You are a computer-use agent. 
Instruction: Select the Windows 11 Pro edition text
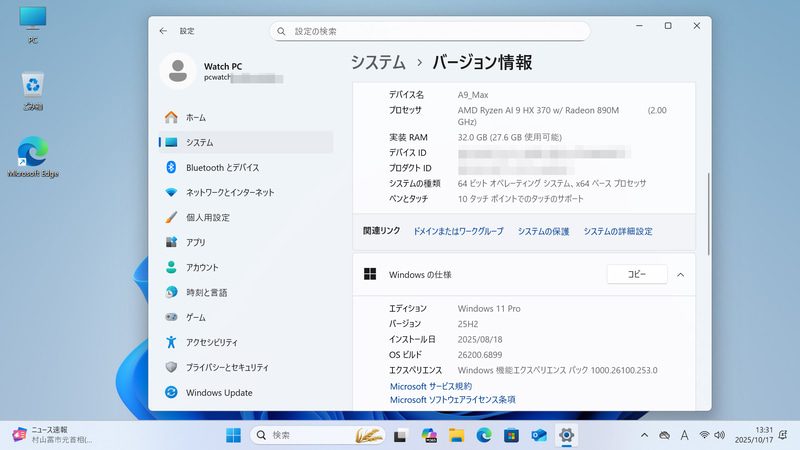click(489, 309)
